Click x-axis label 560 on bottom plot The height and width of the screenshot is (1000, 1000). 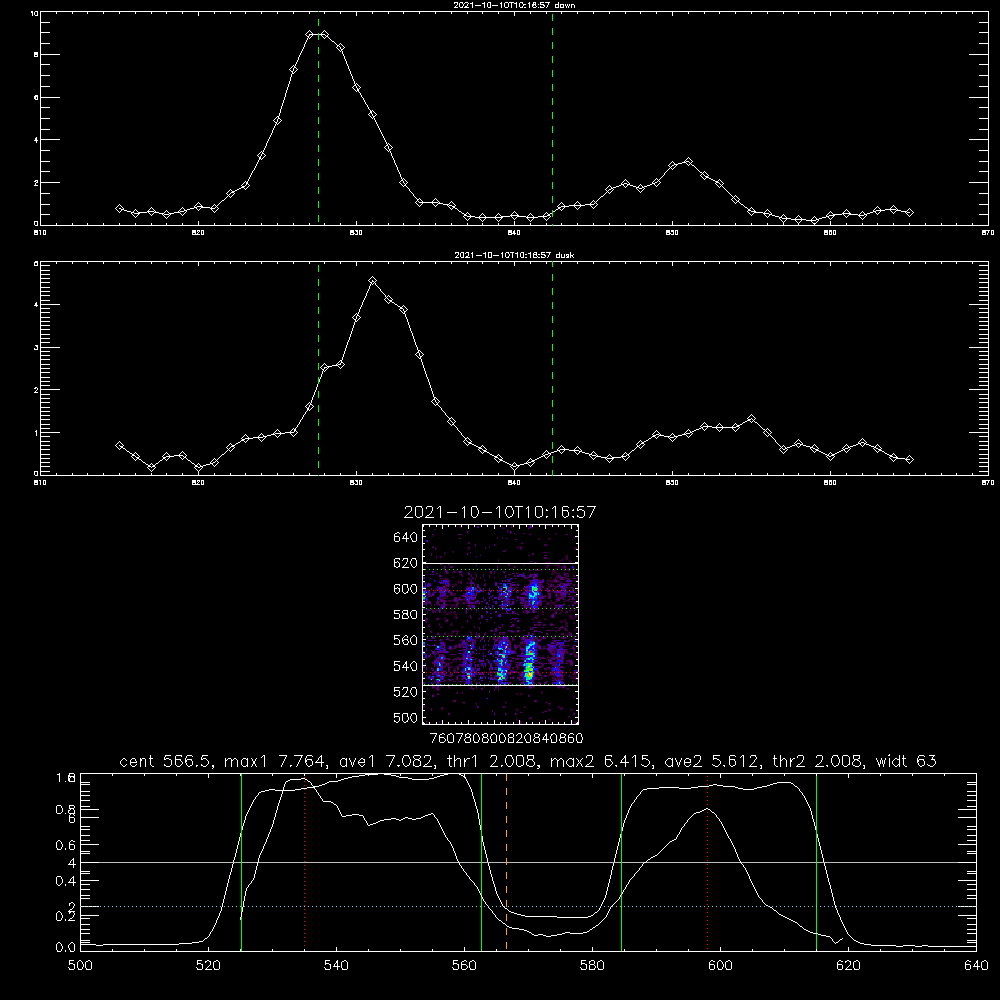[464, 966]
